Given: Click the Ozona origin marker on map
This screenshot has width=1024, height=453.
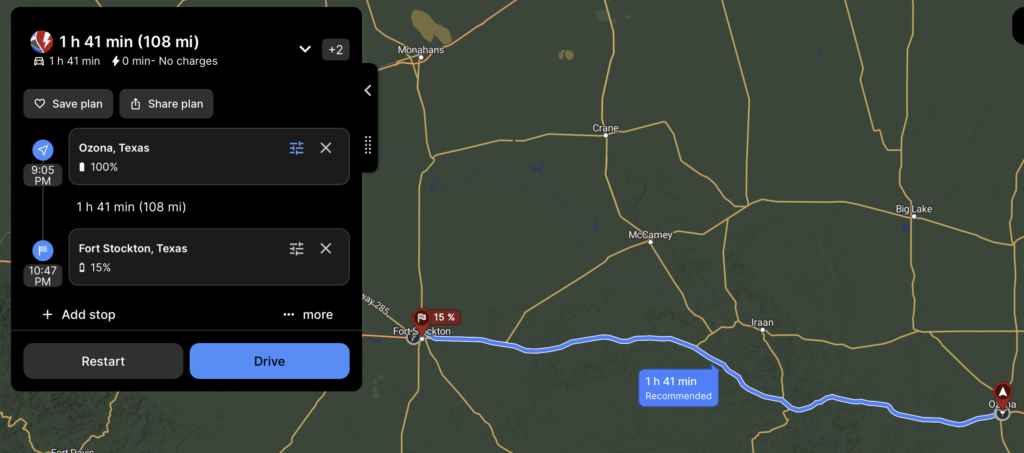Looking at the screenshot, I should [1002, 394].
